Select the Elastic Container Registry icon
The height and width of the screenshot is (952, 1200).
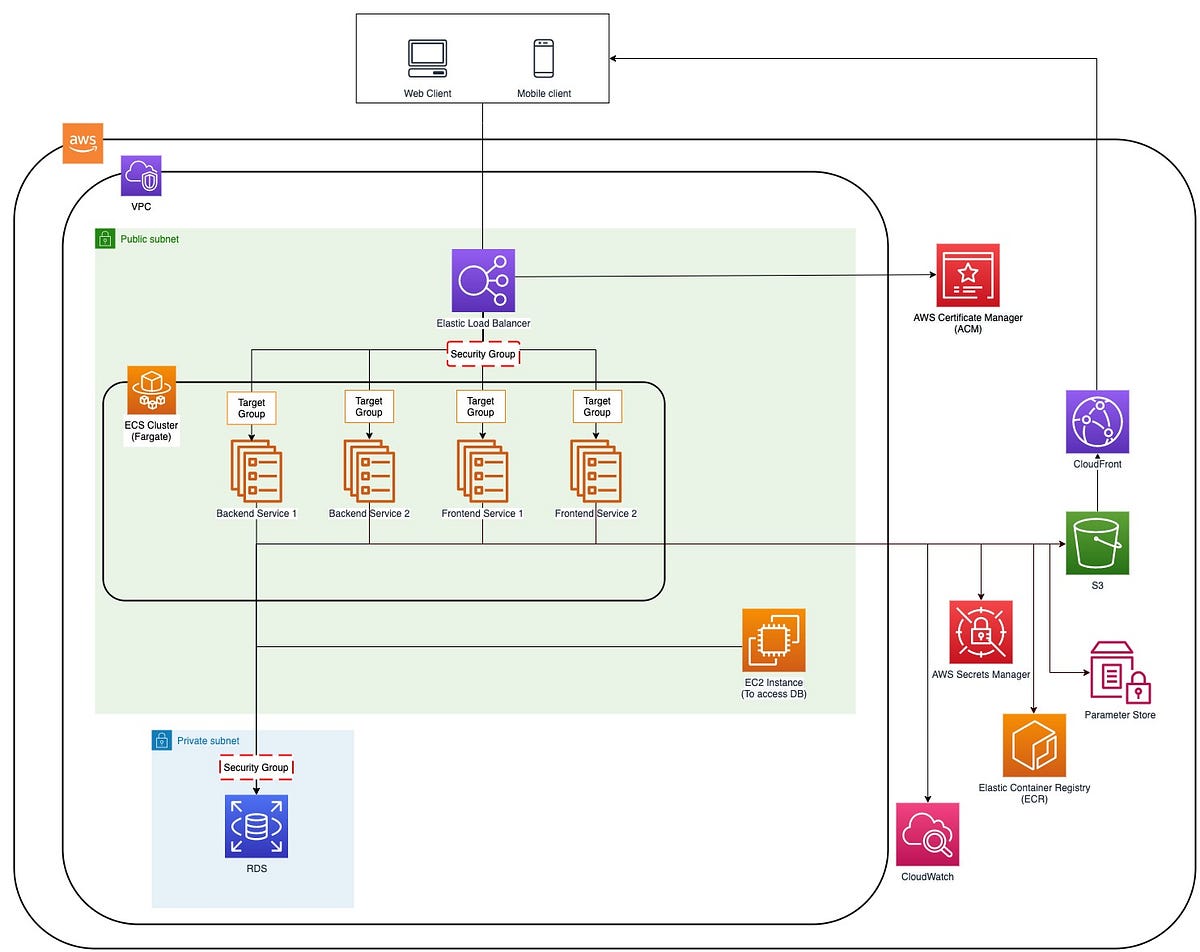click(x=1035, y=744)
